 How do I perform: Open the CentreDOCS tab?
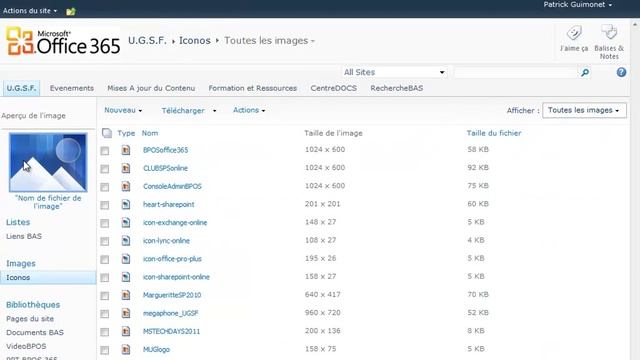(x=333, y=88)
